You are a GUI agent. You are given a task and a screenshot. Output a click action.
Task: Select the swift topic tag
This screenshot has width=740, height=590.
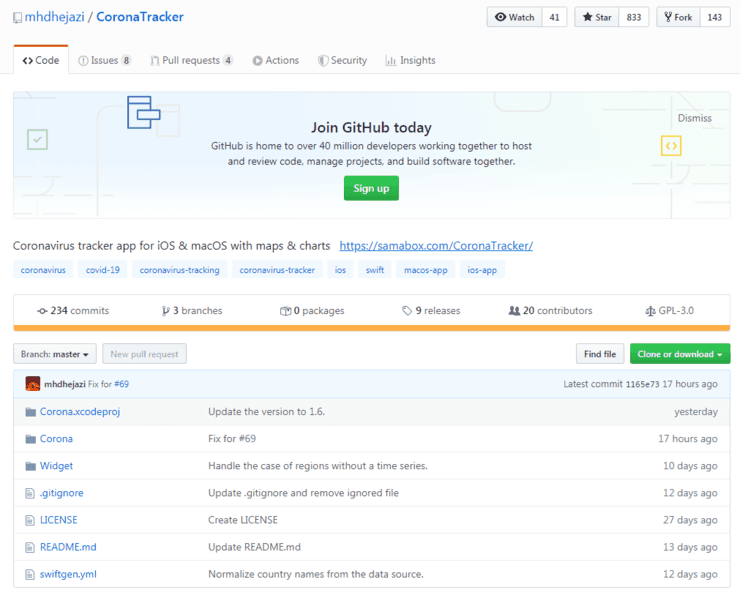click(375, 270)
